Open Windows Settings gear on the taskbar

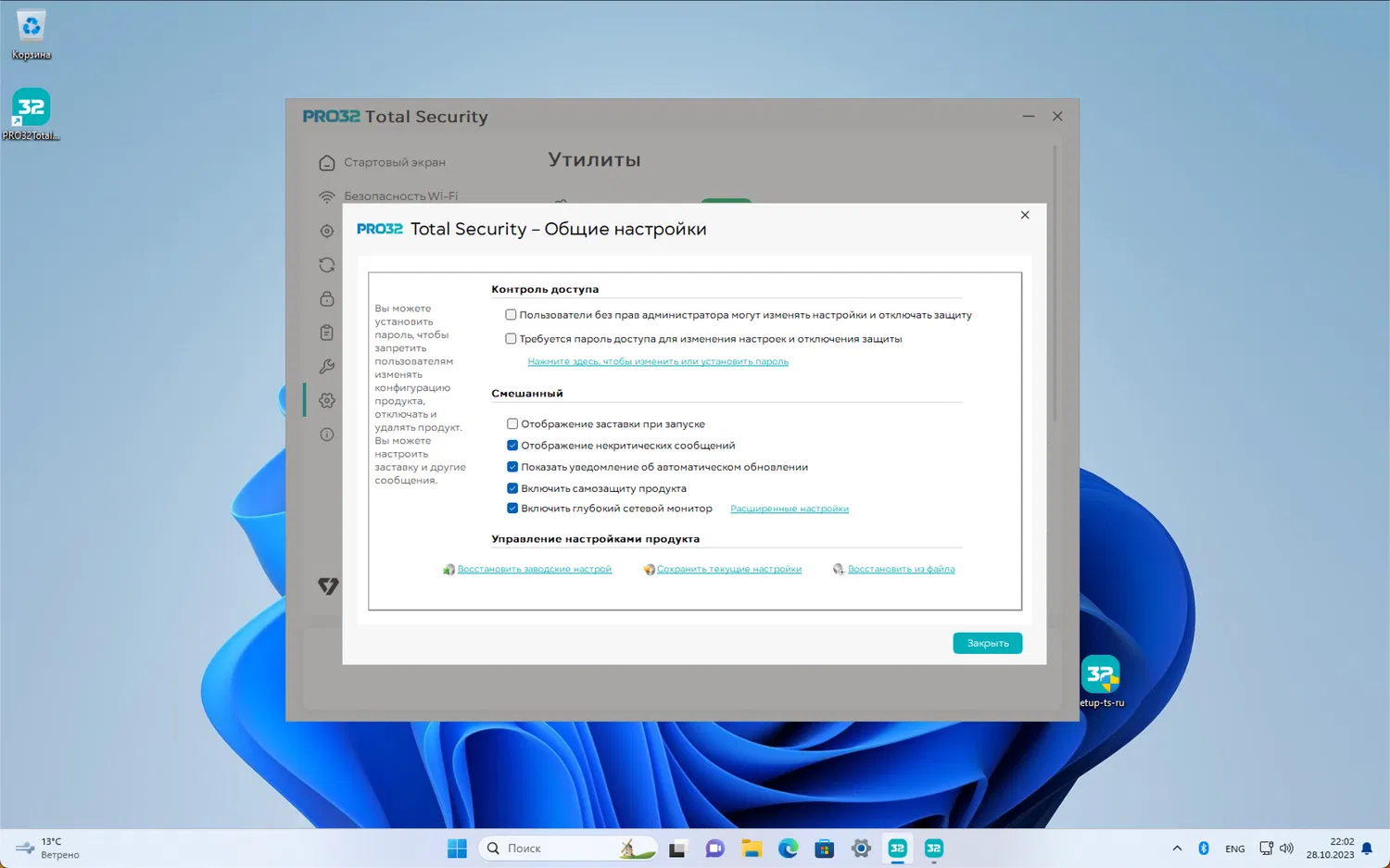(861, 849)
